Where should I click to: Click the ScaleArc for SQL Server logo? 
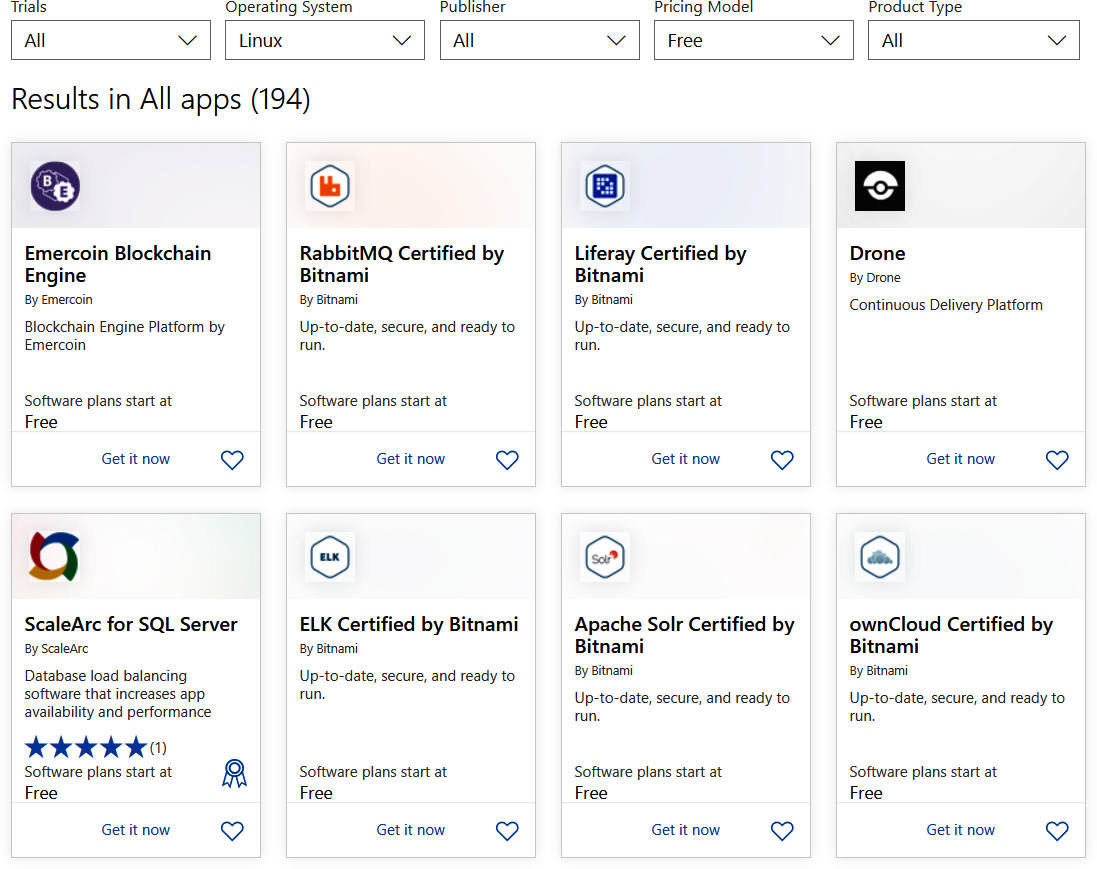click(x=55, y=557)
